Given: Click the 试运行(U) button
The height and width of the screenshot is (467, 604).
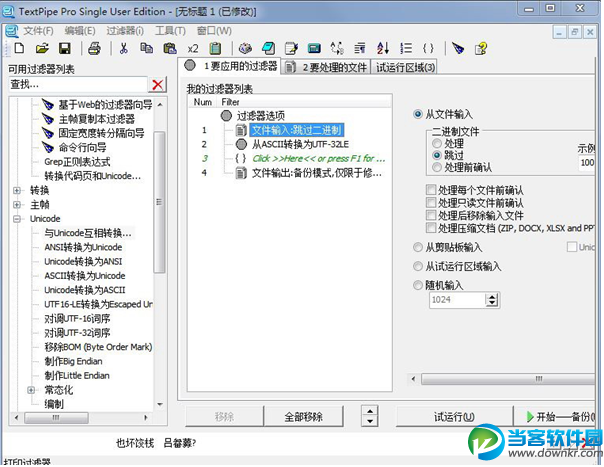Looking at the screenshot, I should coord(454,417).
